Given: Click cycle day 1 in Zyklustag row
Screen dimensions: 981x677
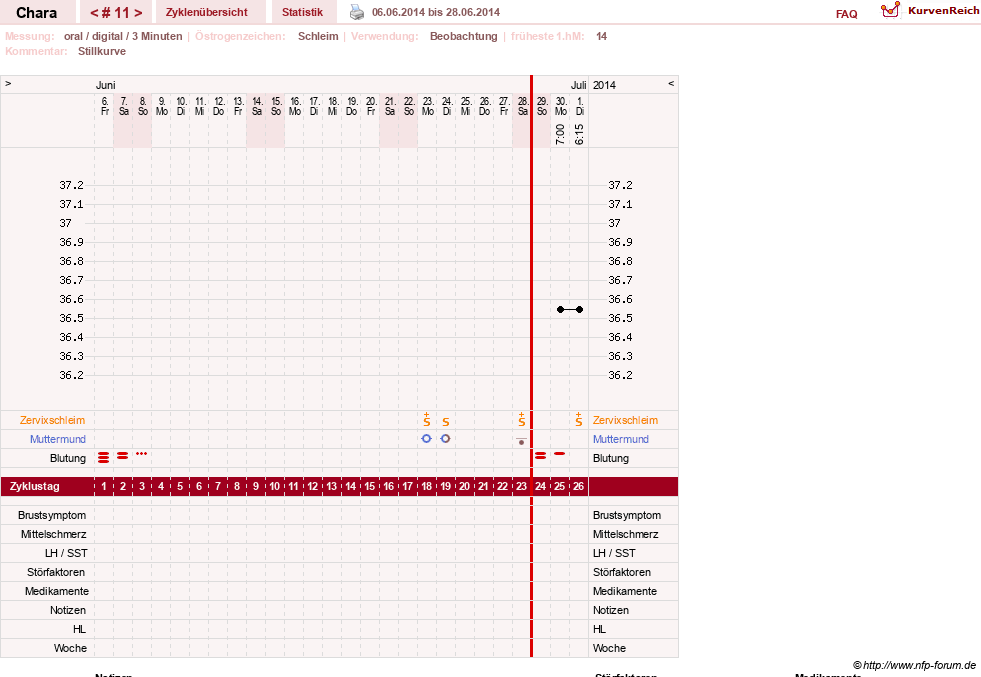Looking at the screenshot, I should tap(104, 486).
